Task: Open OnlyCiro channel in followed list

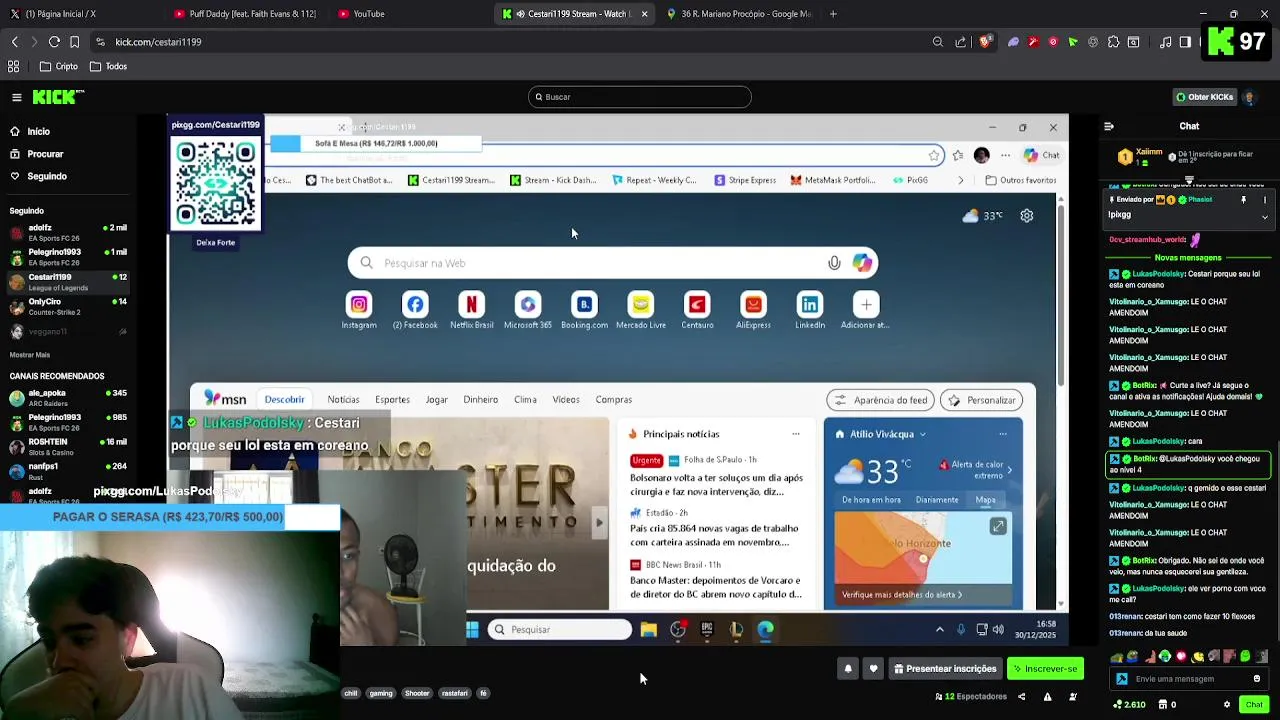Action: pos(68,306)
